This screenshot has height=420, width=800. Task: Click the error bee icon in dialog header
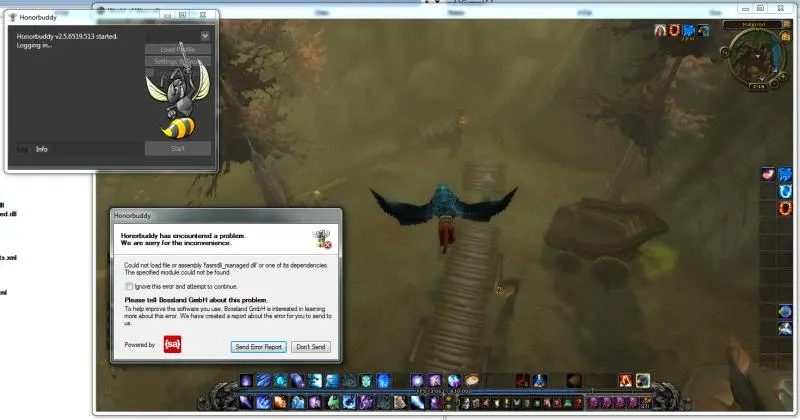tap(322, 239)
